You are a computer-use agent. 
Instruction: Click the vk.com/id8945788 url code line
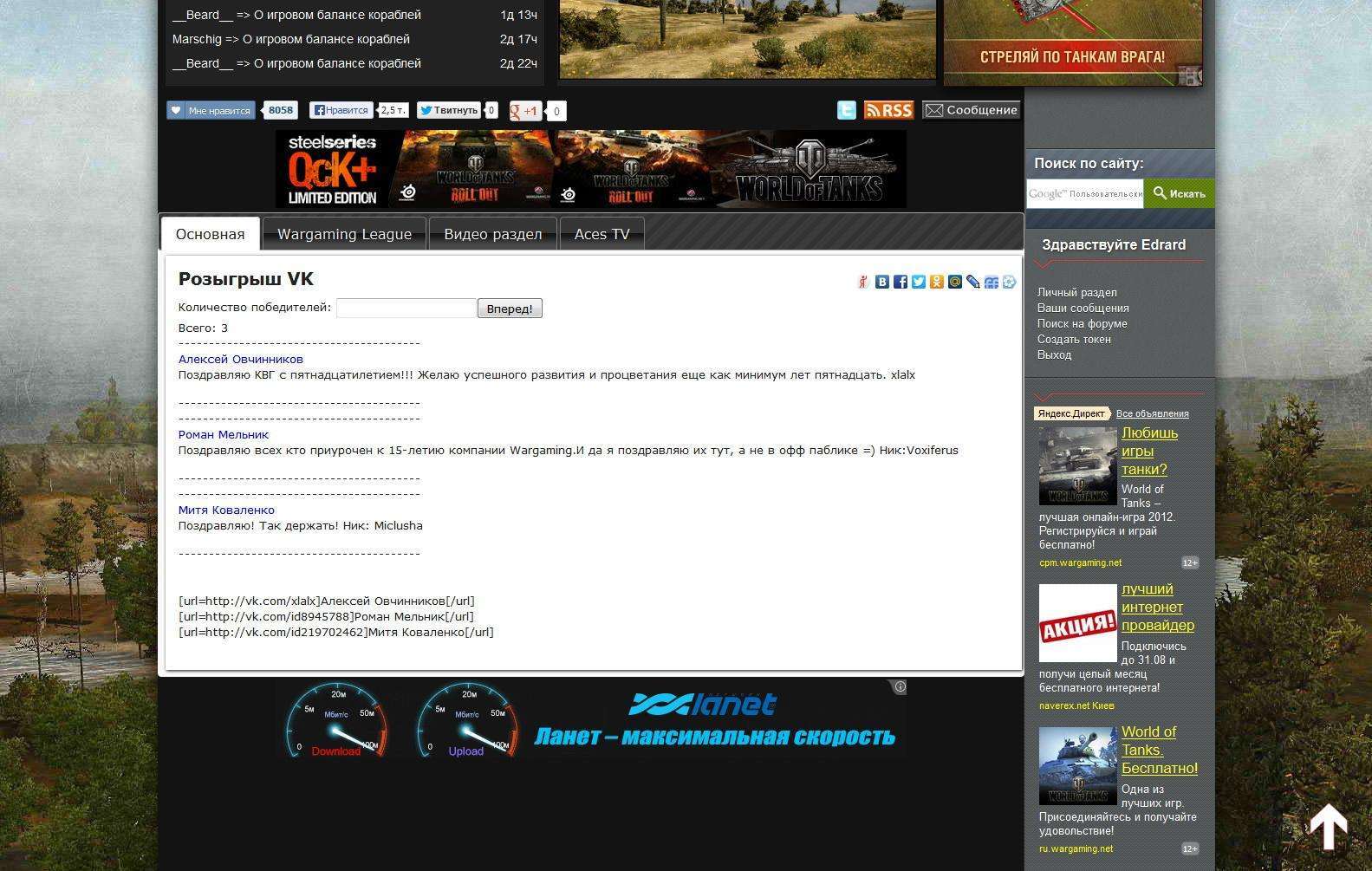326,616
